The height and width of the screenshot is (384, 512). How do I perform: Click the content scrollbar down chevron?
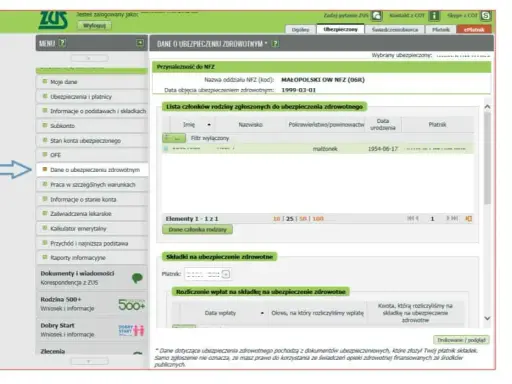pyautogui.click(x=487, y=318)
